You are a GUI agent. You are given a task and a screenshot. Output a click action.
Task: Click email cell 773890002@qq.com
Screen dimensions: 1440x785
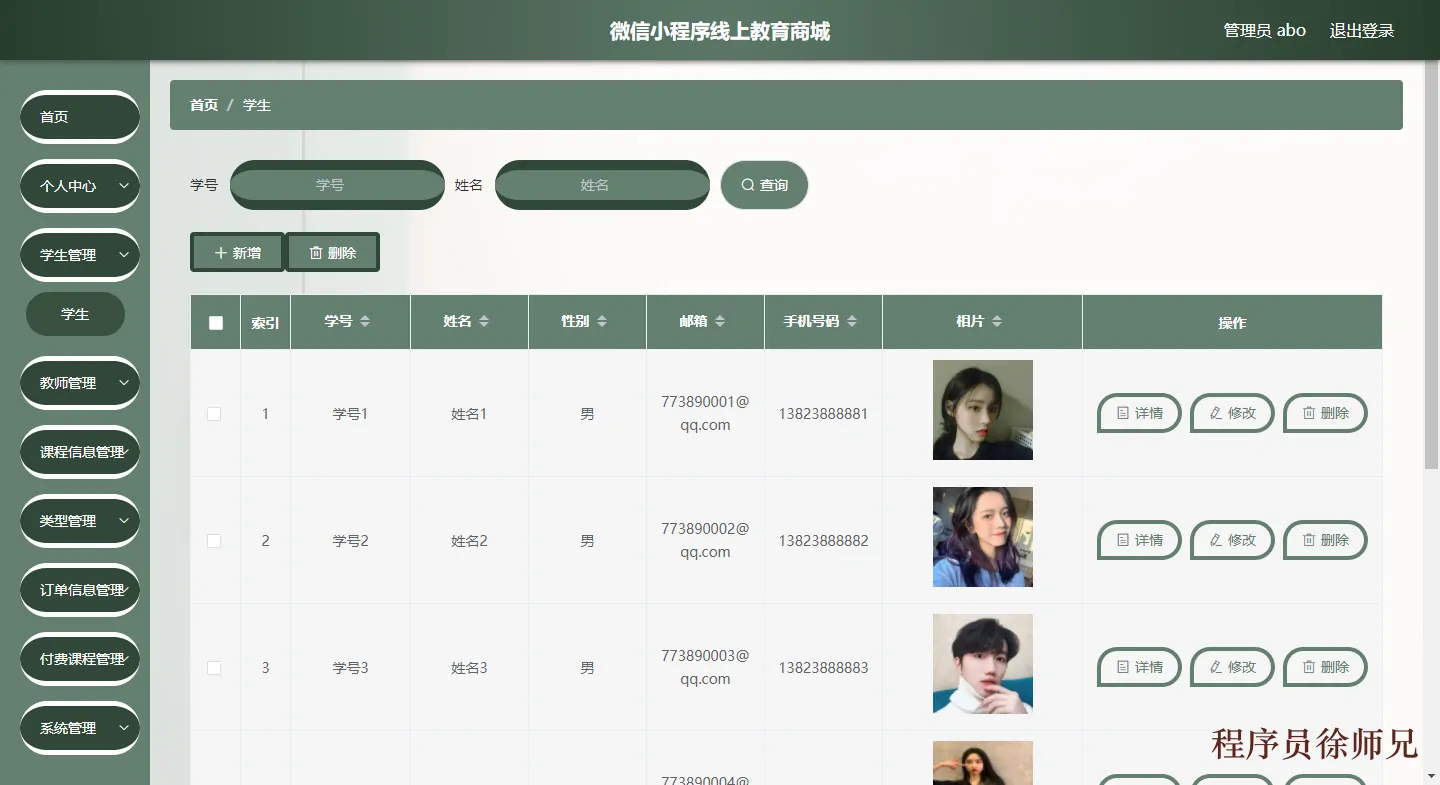point(705,540)
